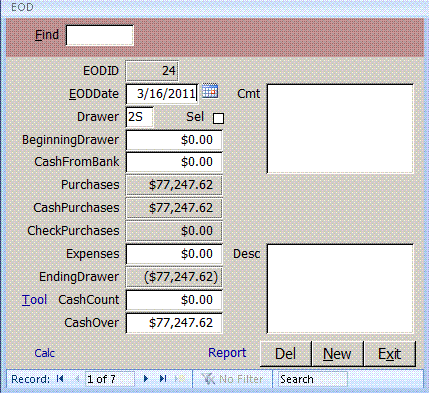Click the record Search box
The height and width of the screenshot is (393, 429).
click(313, 379)
